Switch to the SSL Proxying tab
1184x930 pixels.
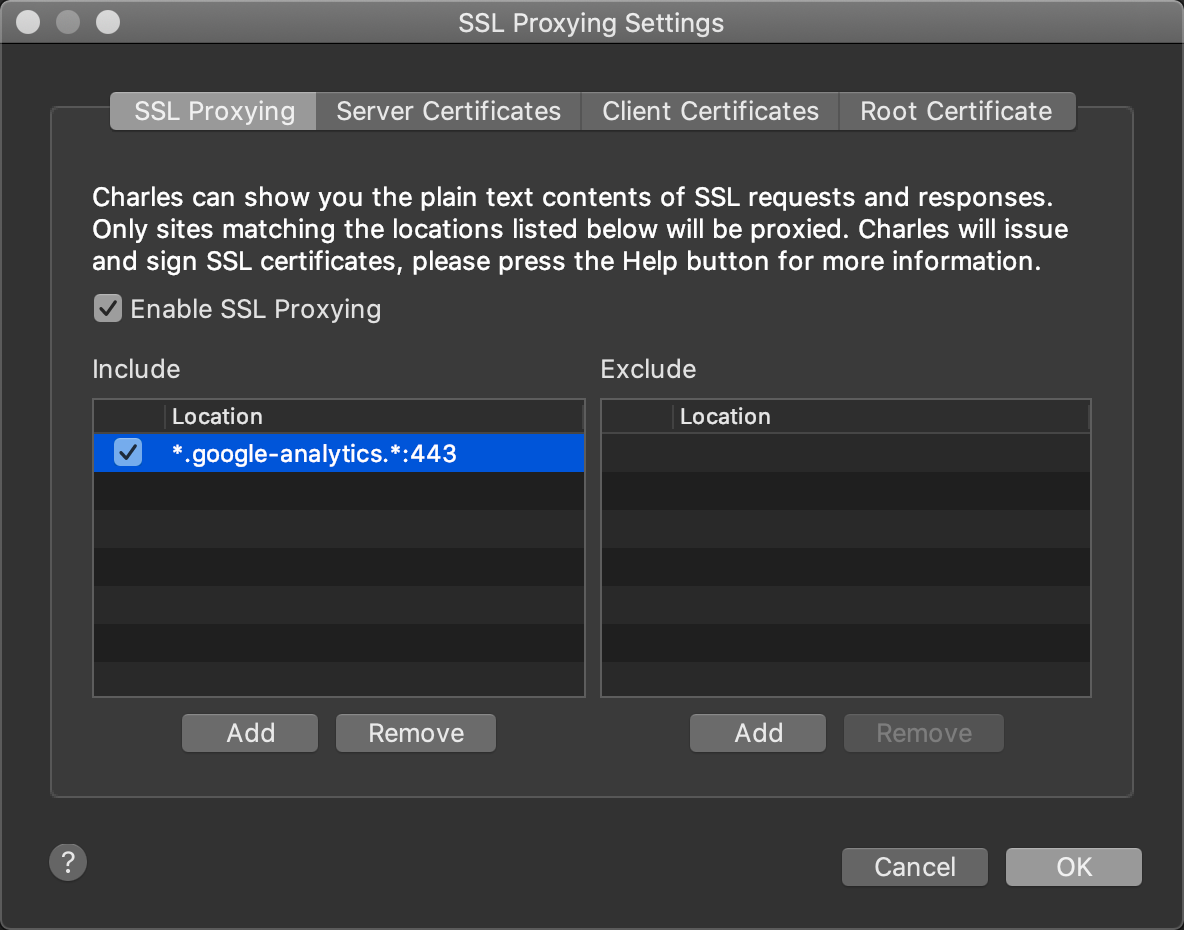point(212,111)
